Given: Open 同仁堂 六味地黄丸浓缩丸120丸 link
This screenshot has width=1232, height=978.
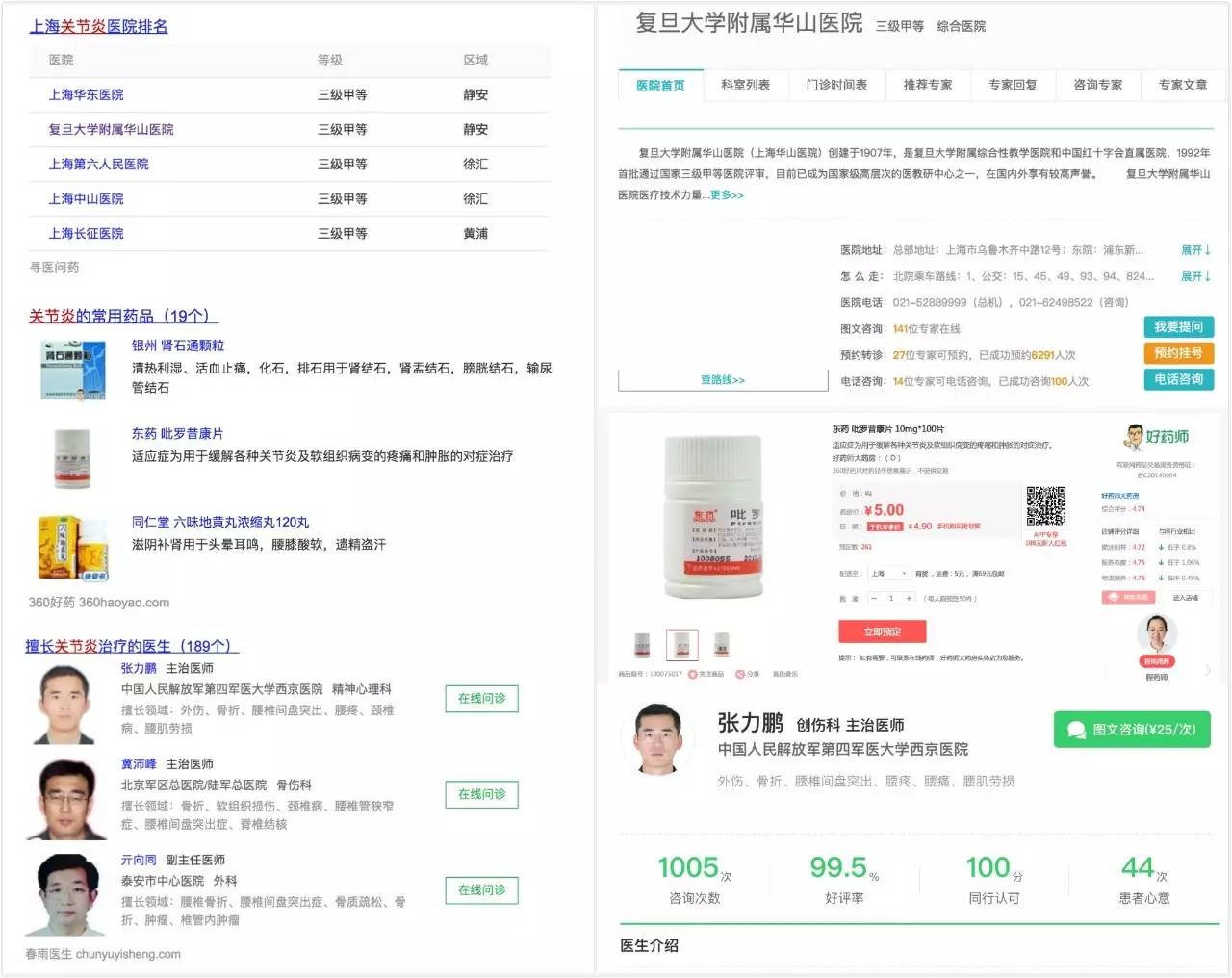Looking at the screenshot, I should (220, 523).
